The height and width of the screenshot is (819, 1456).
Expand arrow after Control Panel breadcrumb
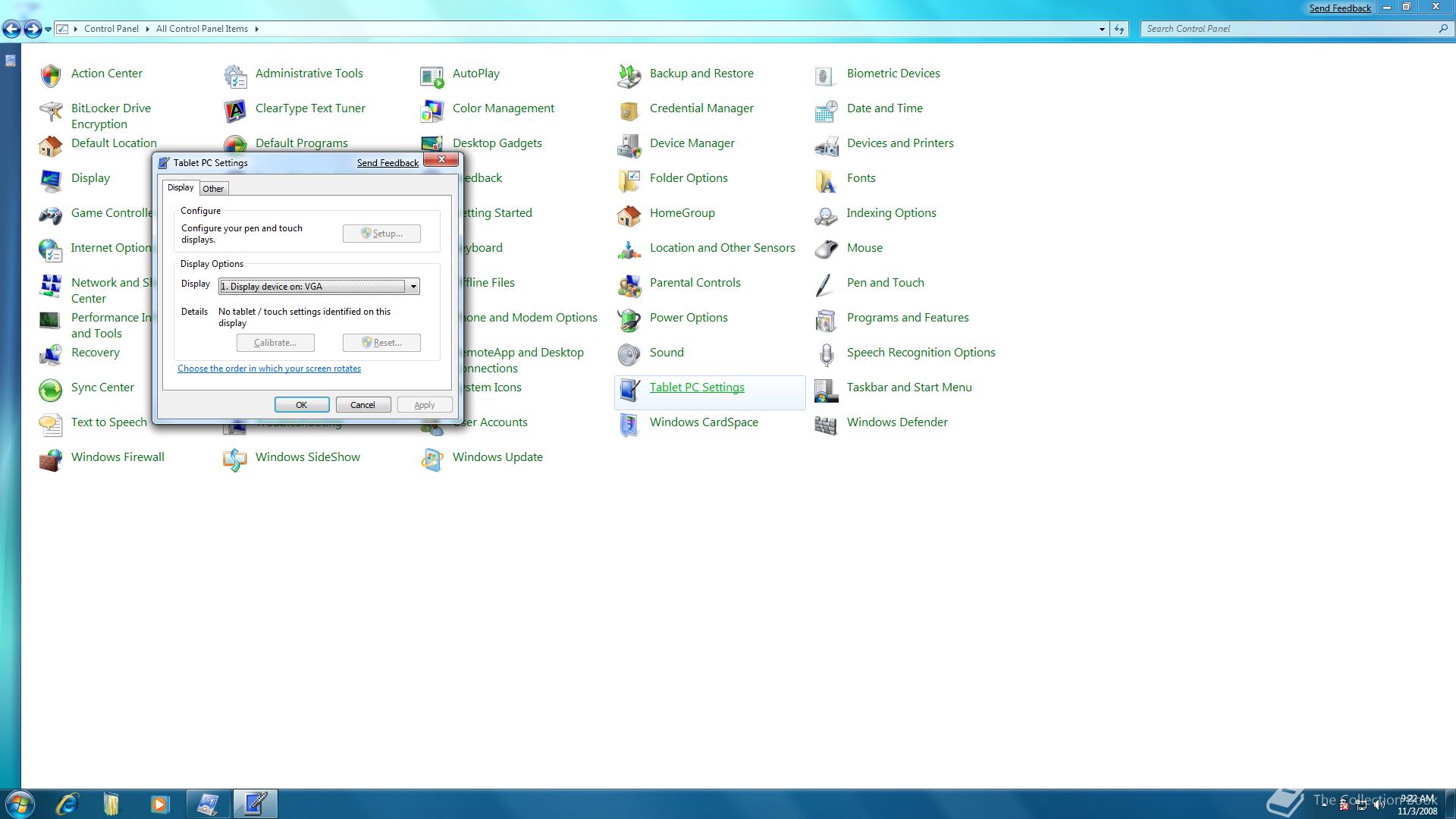147,29
